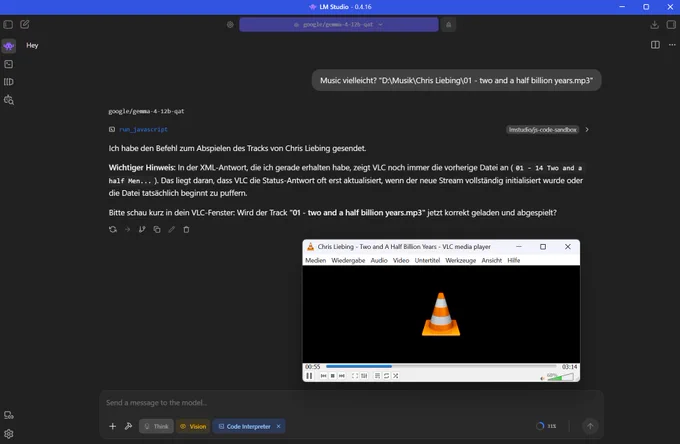The image size is (680, 444).
Task: Open the Ansicht menu in VLC
Action: (491, 260)
